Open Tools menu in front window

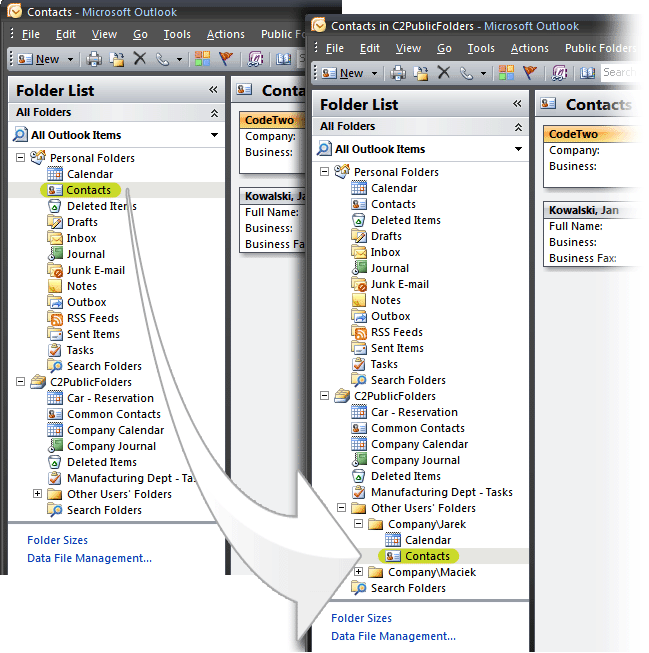click(x=481, y=48)
